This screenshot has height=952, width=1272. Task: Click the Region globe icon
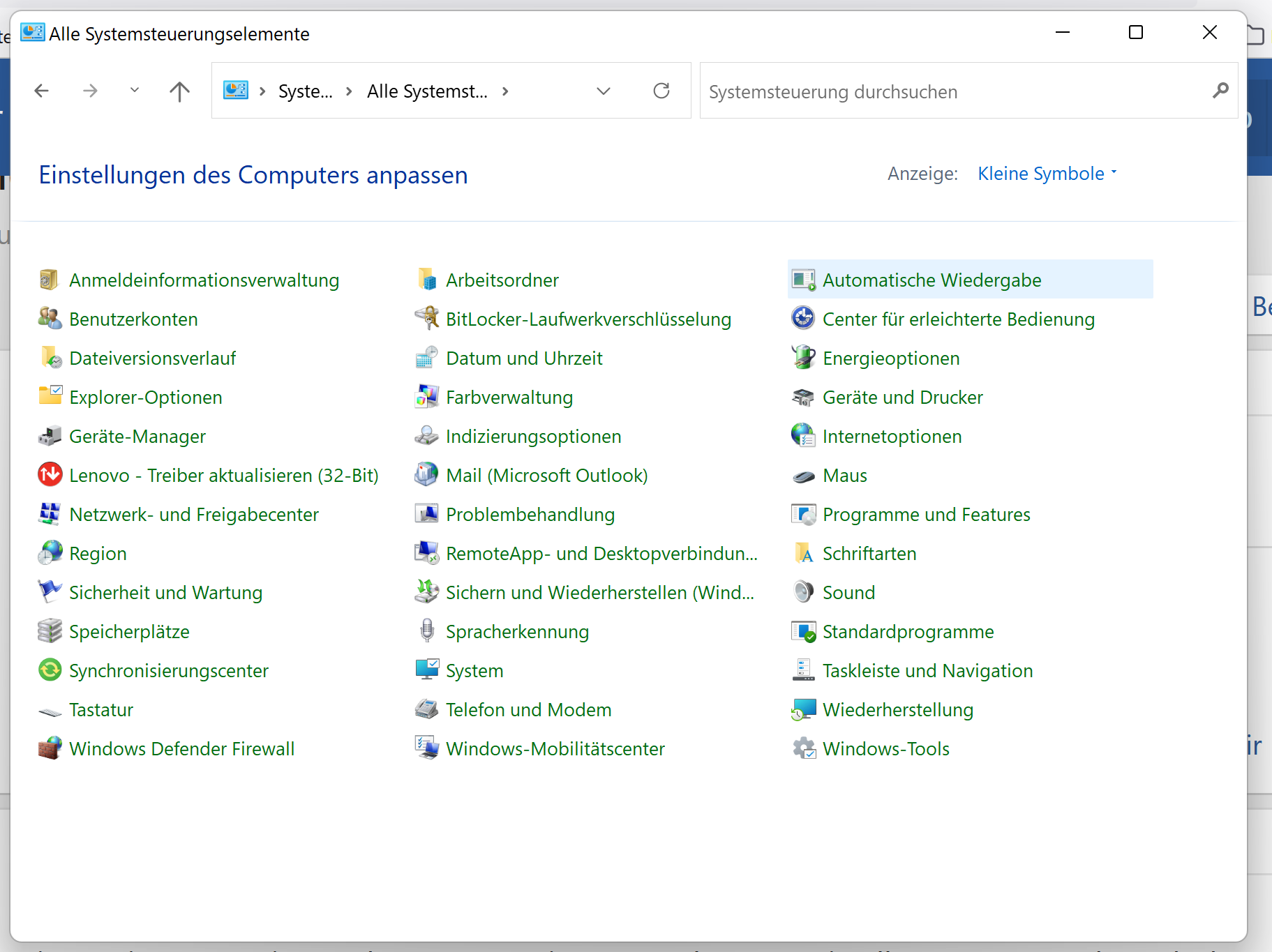tap(50, 553)
